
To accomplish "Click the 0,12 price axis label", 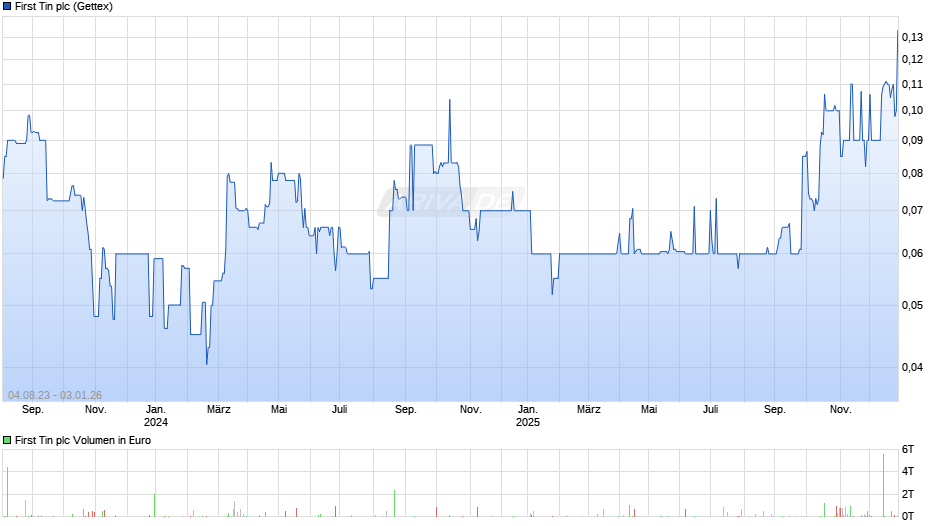I will pos(912,59).
